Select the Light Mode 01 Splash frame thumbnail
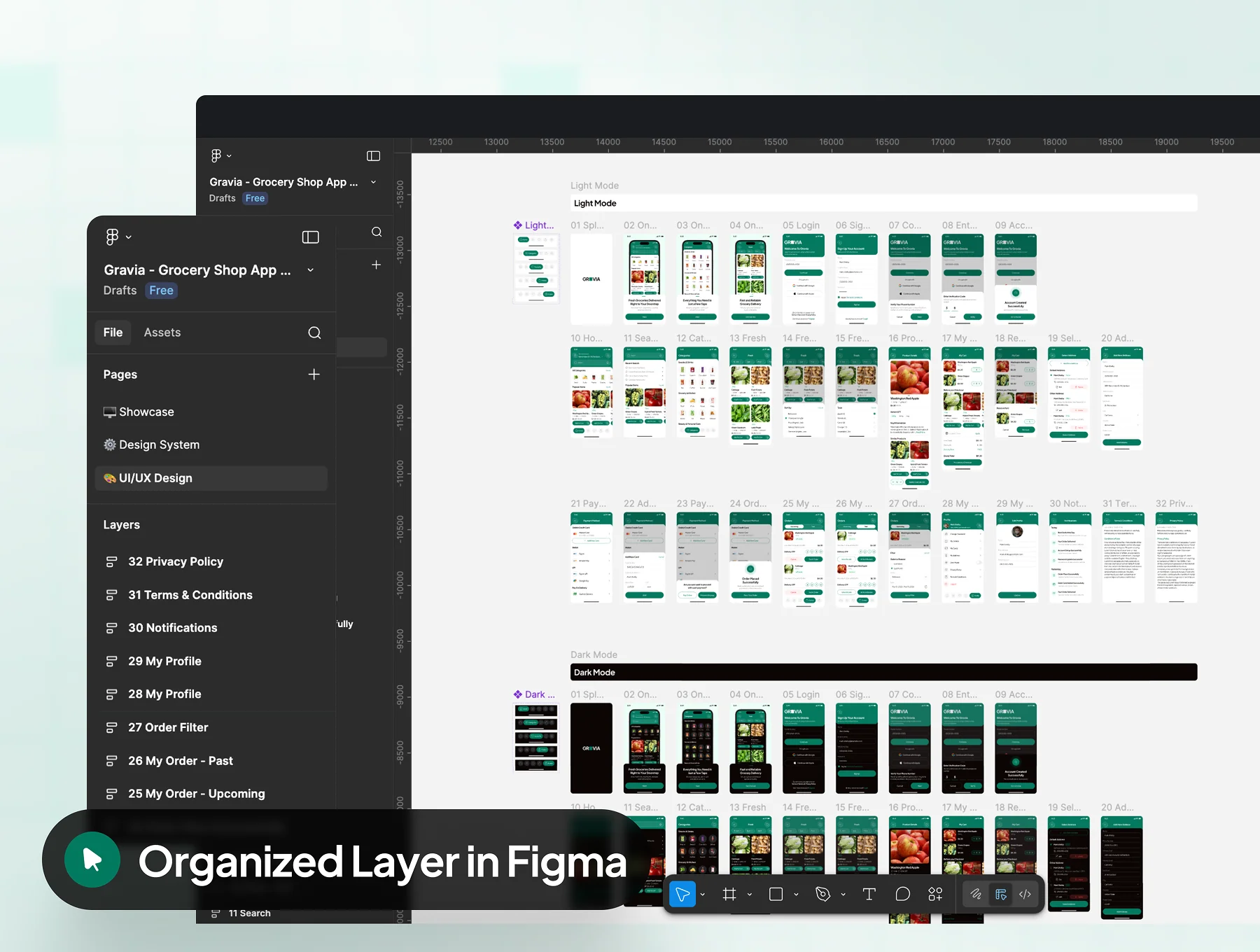The image size is (1260, 952). coord(591,279)
